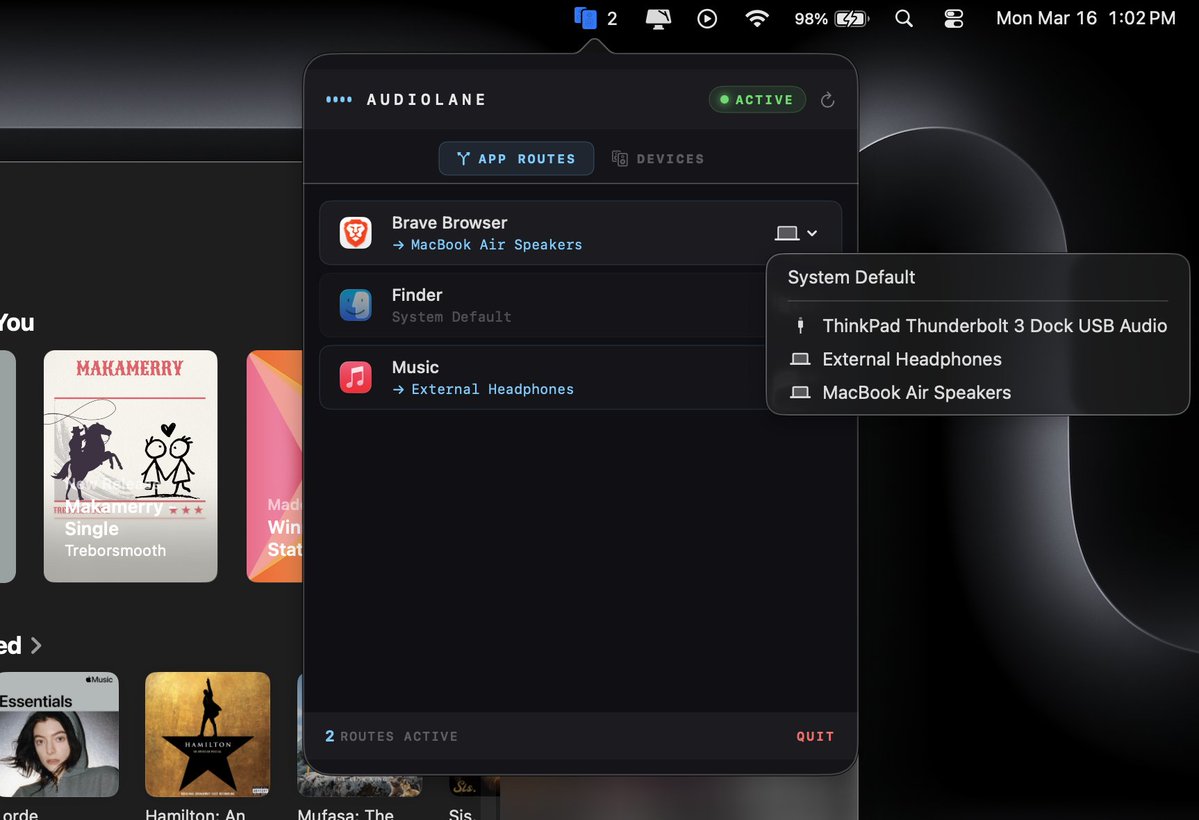Expand the section chevron in Music window
The image size is (1199, 820).
(x=36, y=646)
